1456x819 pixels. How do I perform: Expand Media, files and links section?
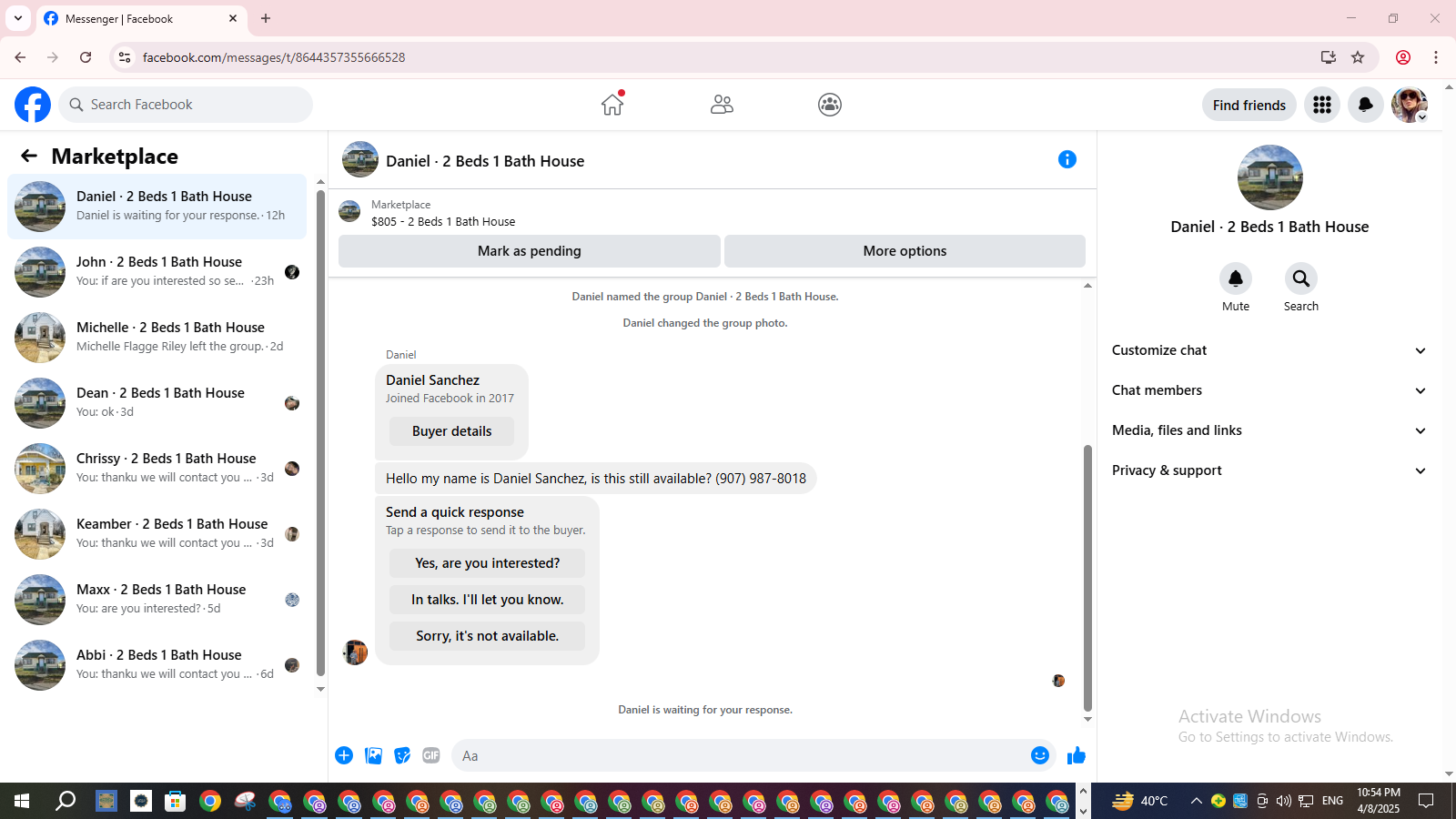pyautogui.click(x=1269, y=430)
